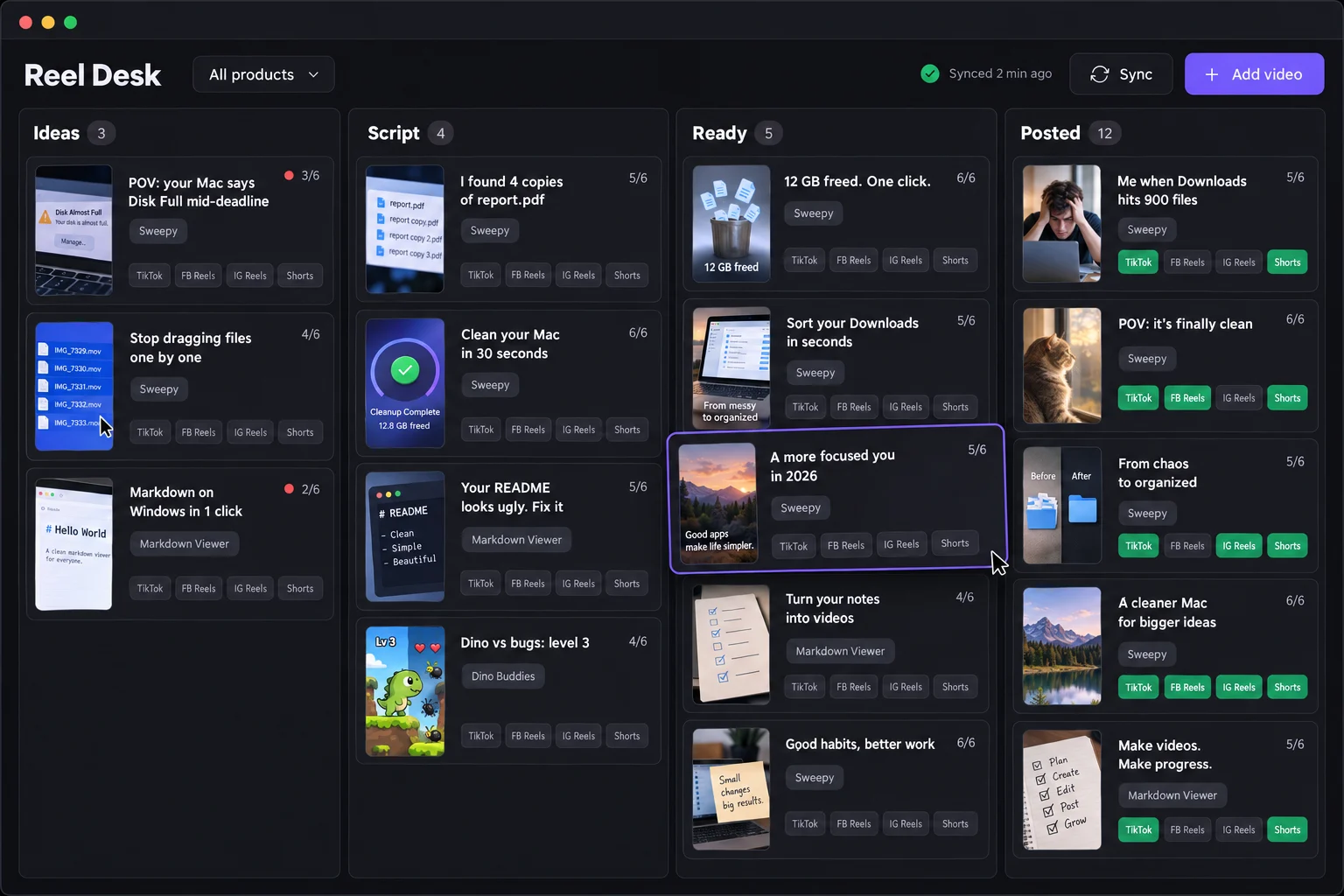
Task: Open the 'From chaos to organized' thumbnail
Action: [1062, 506]
